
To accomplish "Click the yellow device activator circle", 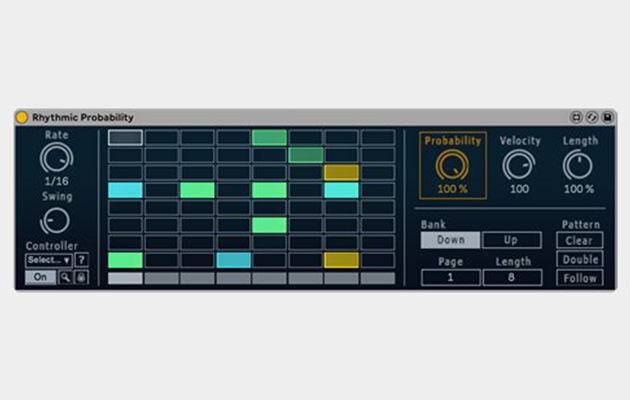I will point(23,117).
